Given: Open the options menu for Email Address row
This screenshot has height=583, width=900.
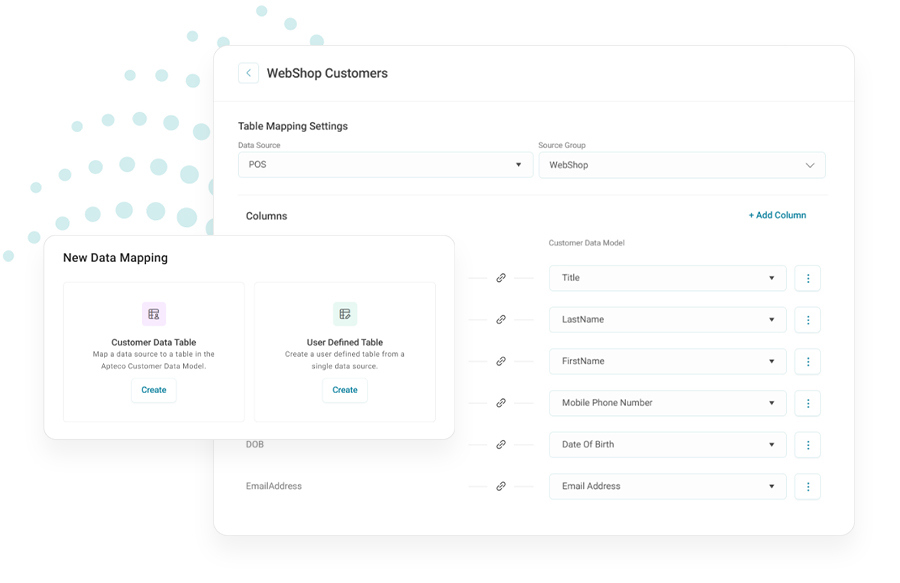Looking at the screenshot, I should click(807, 487).
